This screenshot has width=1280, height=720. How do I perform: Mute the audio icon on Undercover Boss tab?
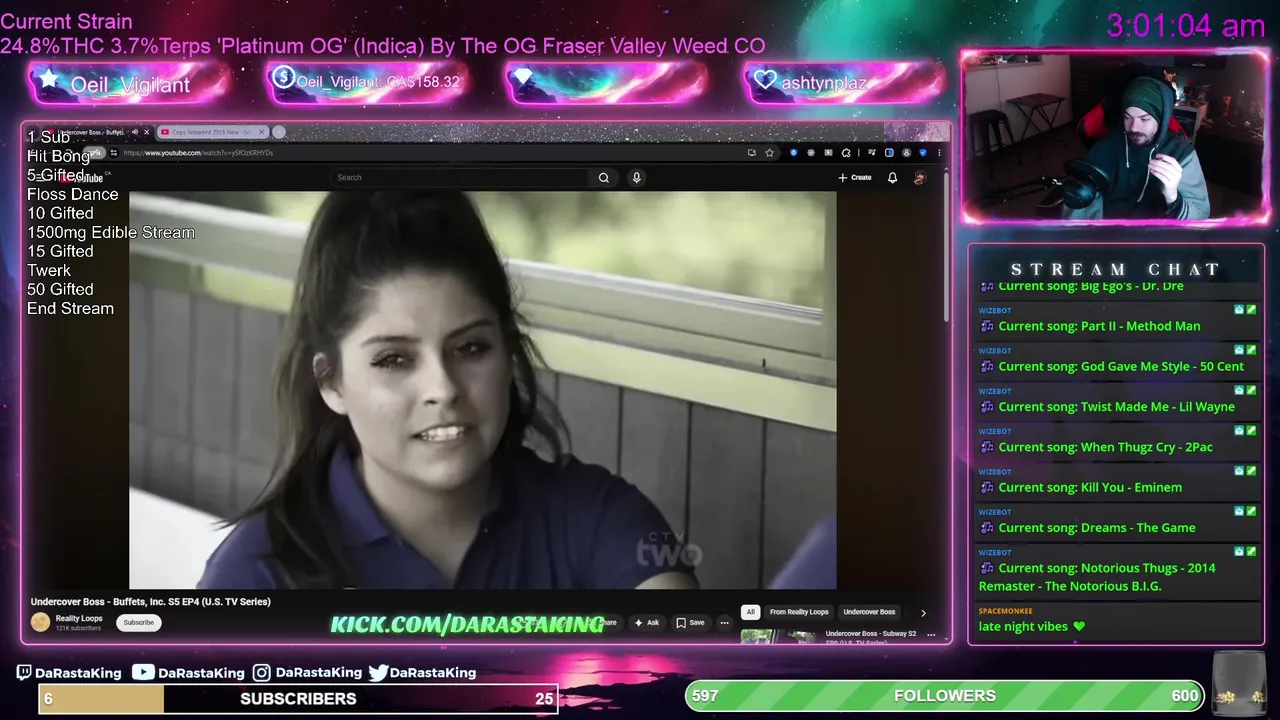[x=135, y=132]
